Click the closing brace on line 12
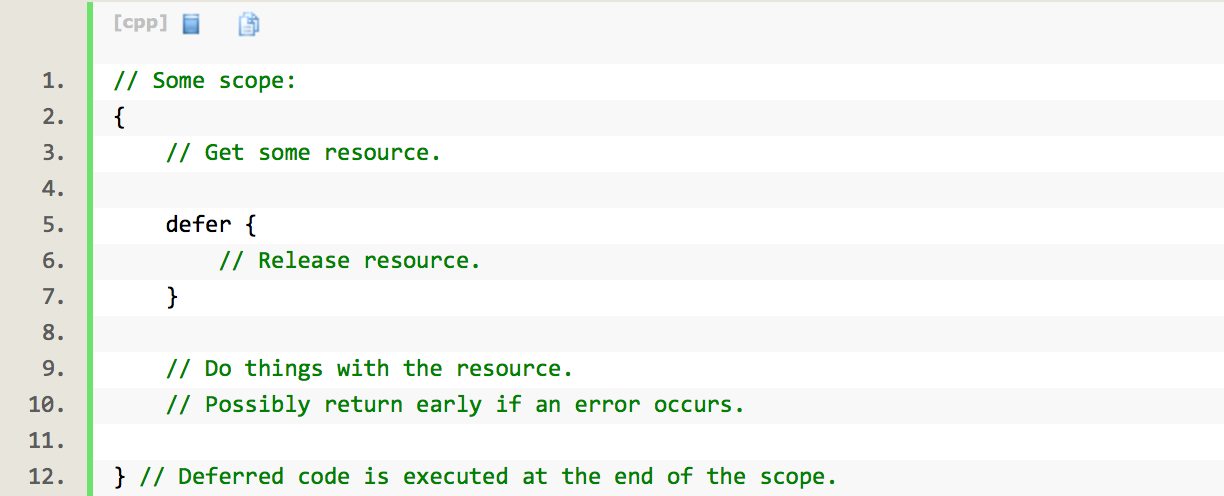 (120, 477)
